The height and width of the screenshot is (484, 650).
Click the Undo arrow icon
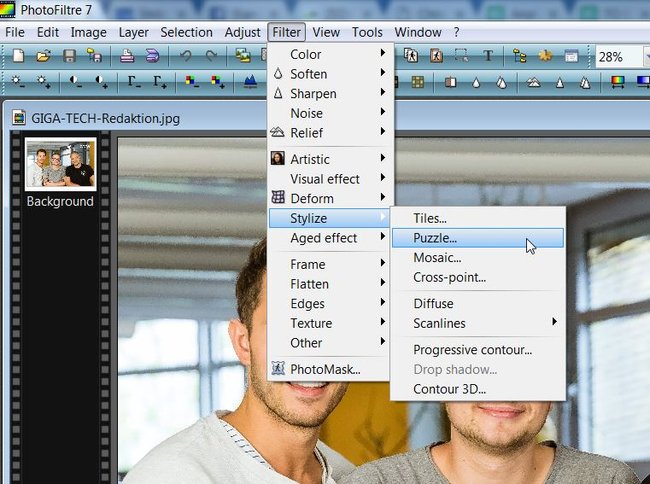click(x=185, y=56)
